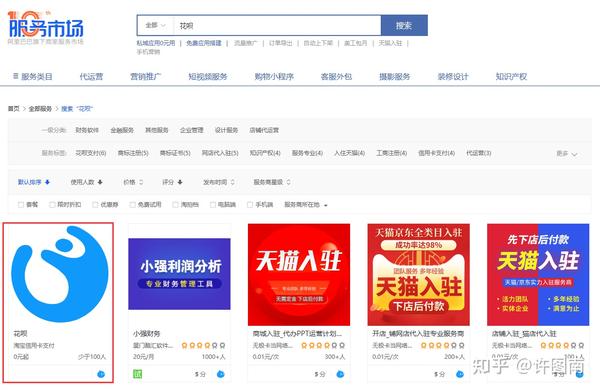The width and height of the screenshot is (600, 390).
Task: Filter by 金融服务 category
Action: [x=122, y=130]
